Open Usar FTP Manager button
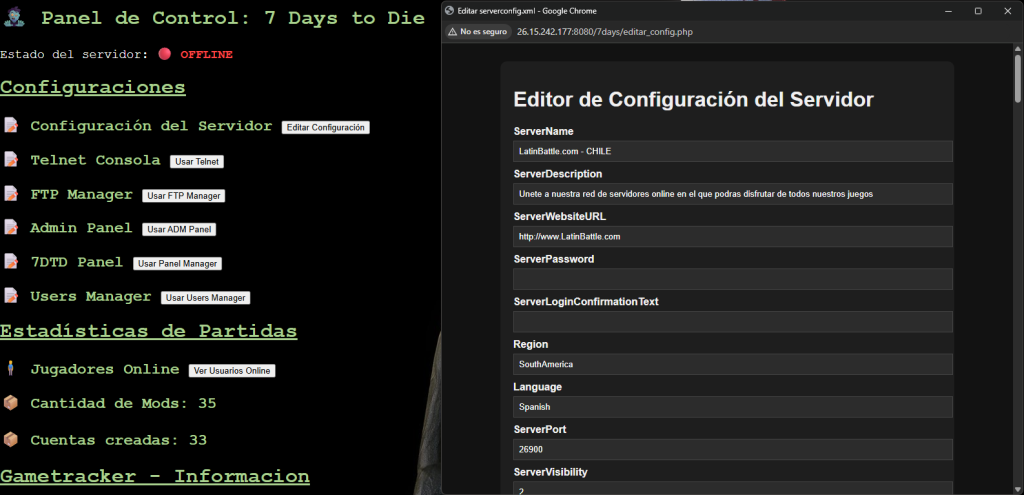 coord(184,195)
